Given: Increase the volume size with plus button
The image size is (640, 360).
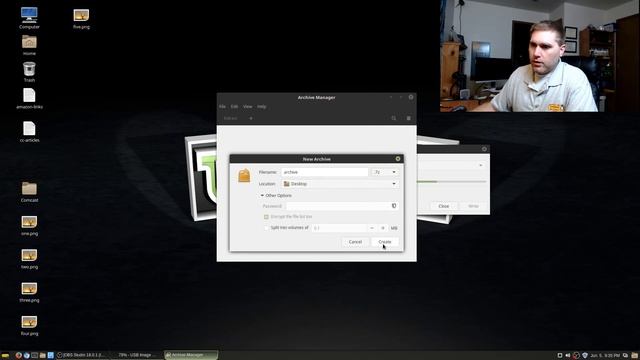Looking at the screenshot, I should tap(382, 228).
